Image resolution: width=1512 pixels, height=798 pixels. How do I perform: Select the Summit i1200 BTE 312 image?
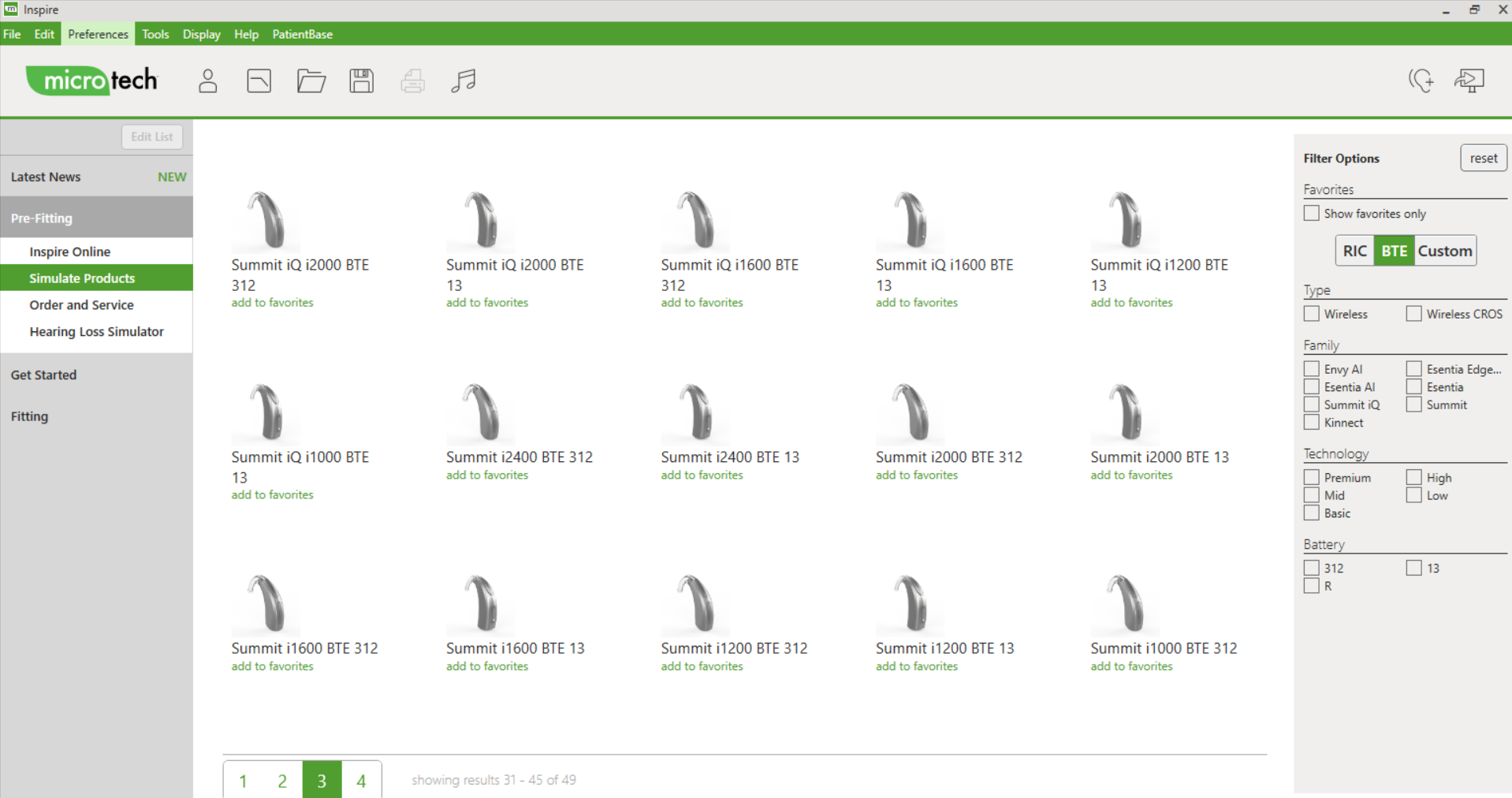coord(695,605)
